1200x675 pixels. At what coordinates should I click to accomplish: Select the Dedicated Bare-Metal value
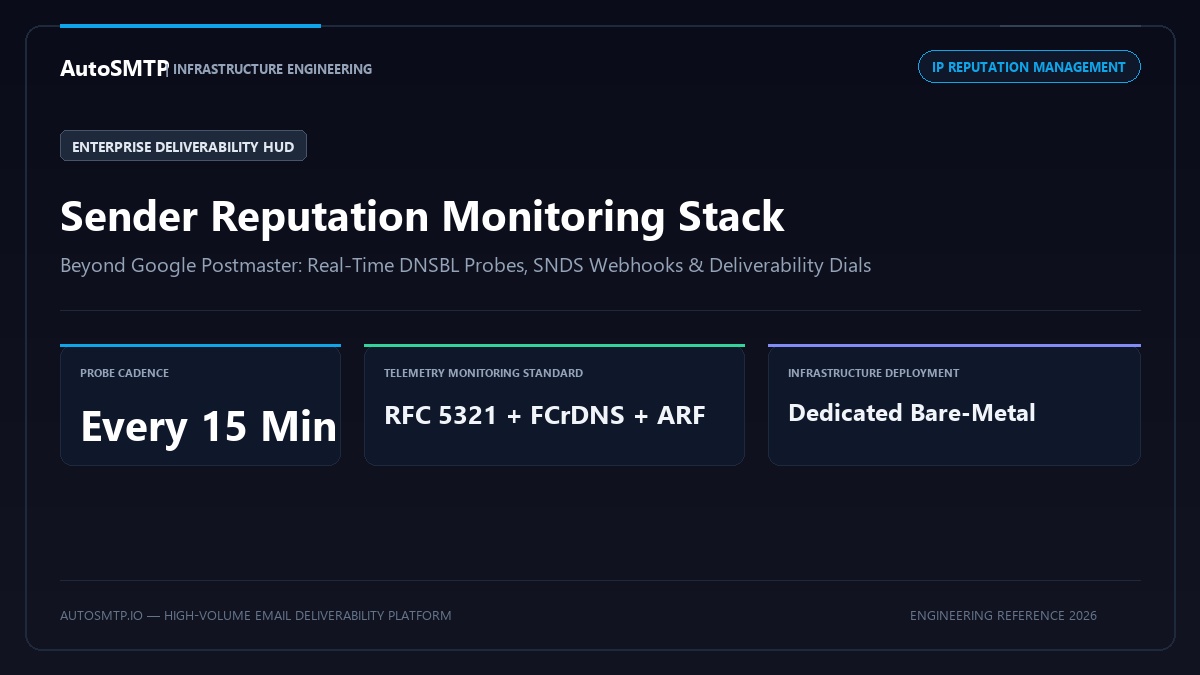911,413
